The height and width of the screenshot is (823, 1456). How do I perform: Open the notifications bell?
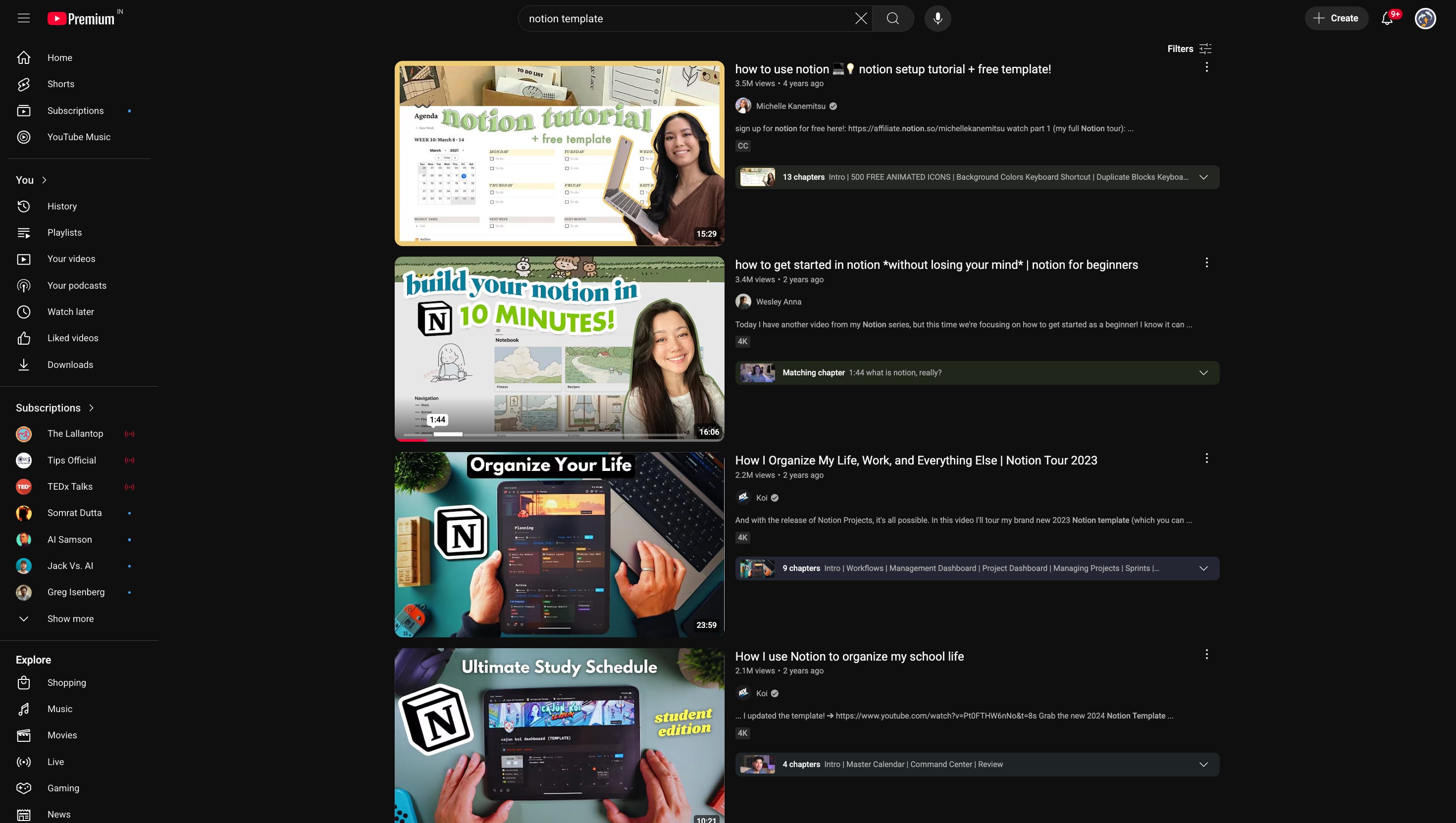(1387, 18)
